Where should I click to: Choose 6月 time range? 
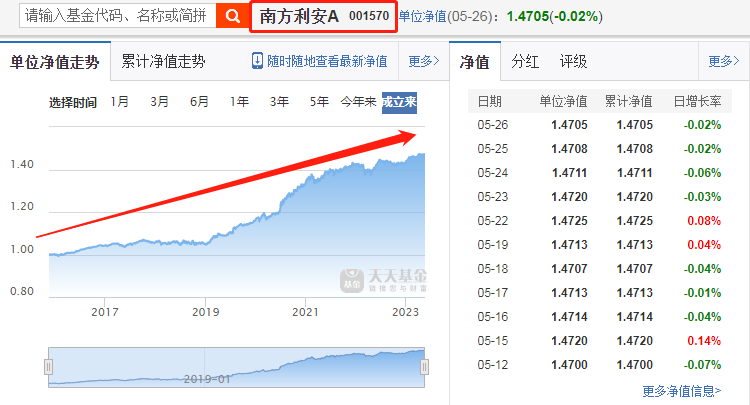click(x=199, y=102)
